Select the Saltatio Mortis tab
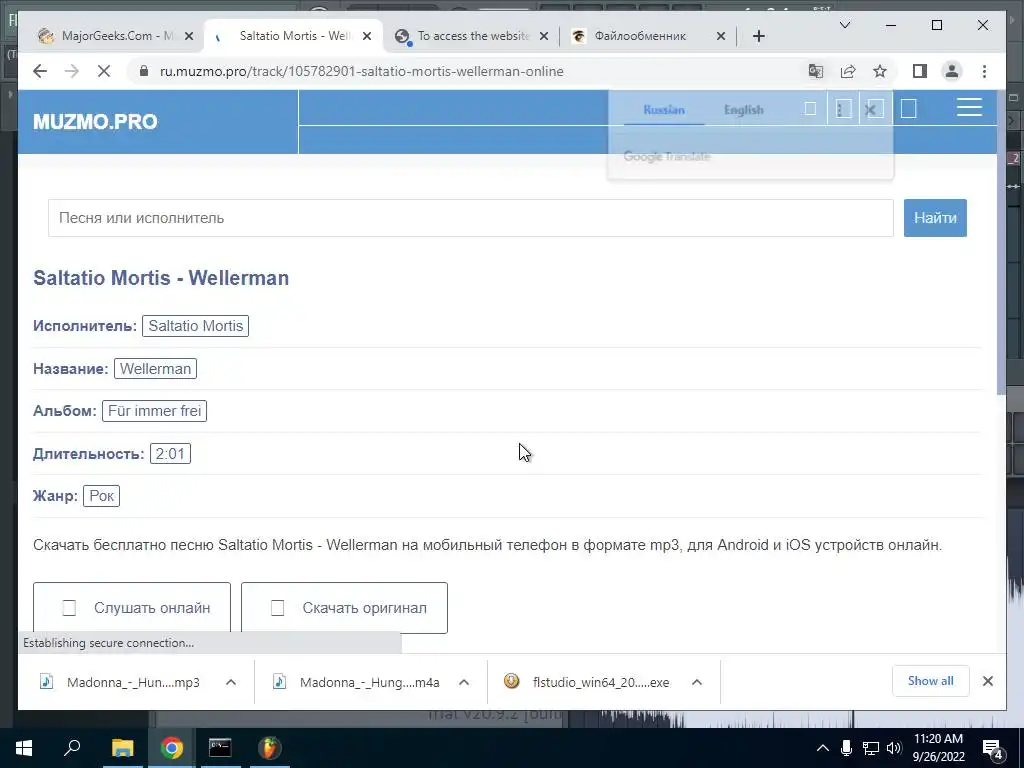 294,36
